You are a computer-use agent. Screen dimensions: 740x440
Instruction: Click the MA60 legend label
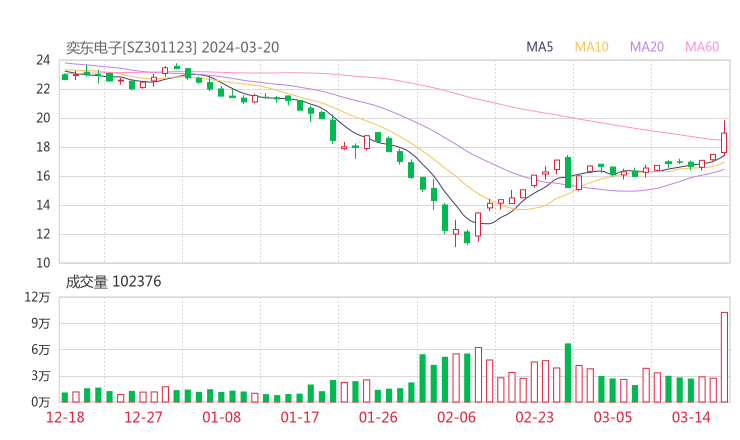coord(702,47)
